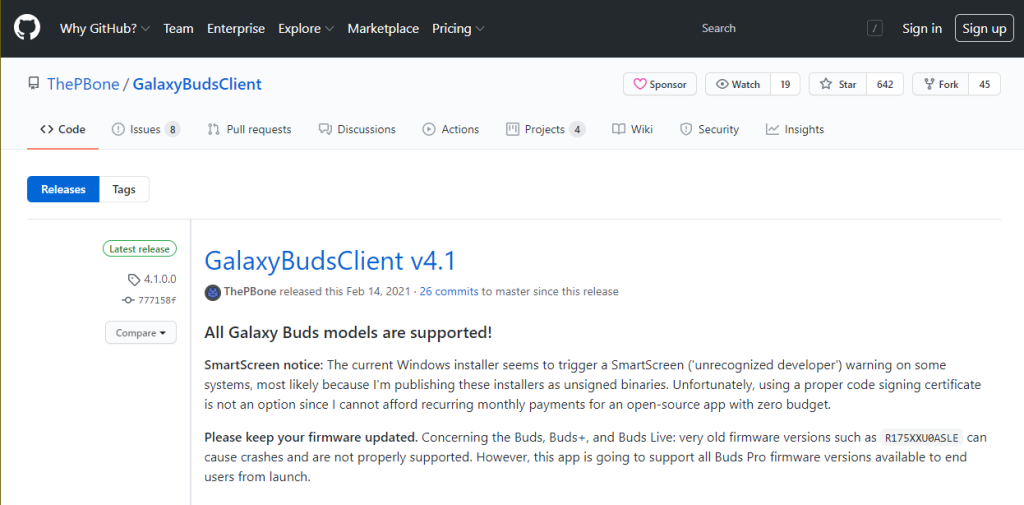Open the Pull requests tab
Image resolution: width=1024 pixels, height=505 pixels.
[249, 129]
